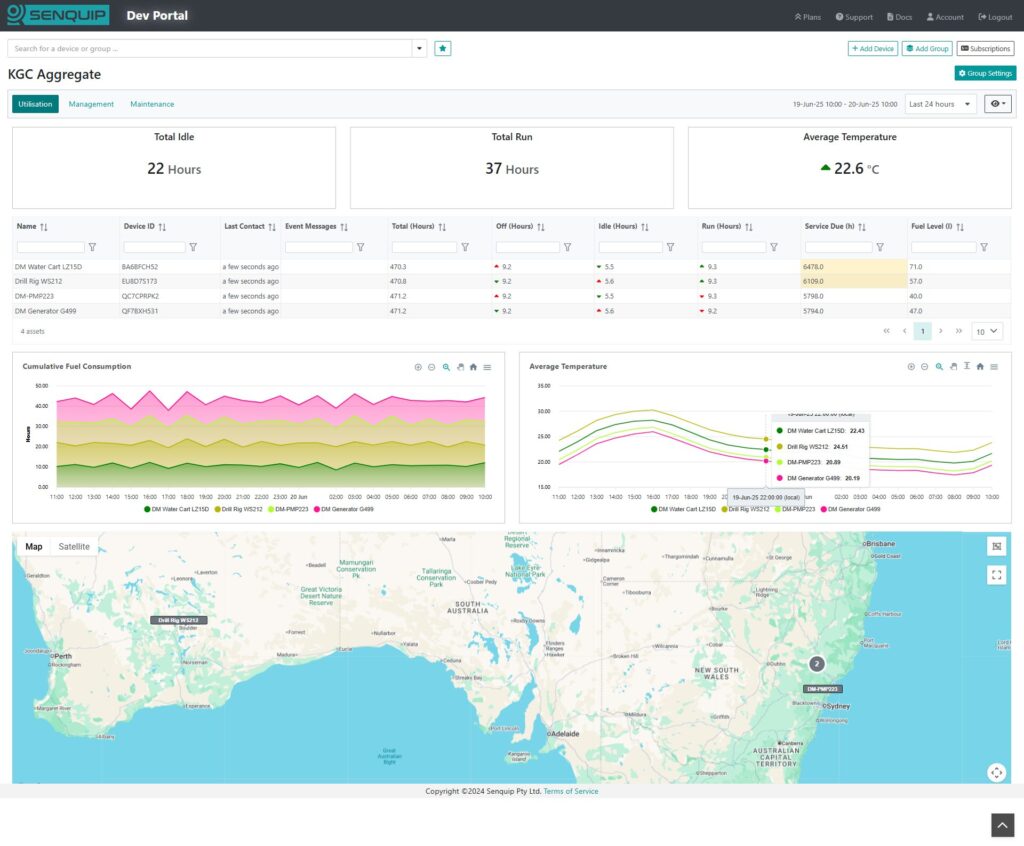The image size is (1024, 846).
Task: Click the Name column filter input field
Action: (51, 247)
